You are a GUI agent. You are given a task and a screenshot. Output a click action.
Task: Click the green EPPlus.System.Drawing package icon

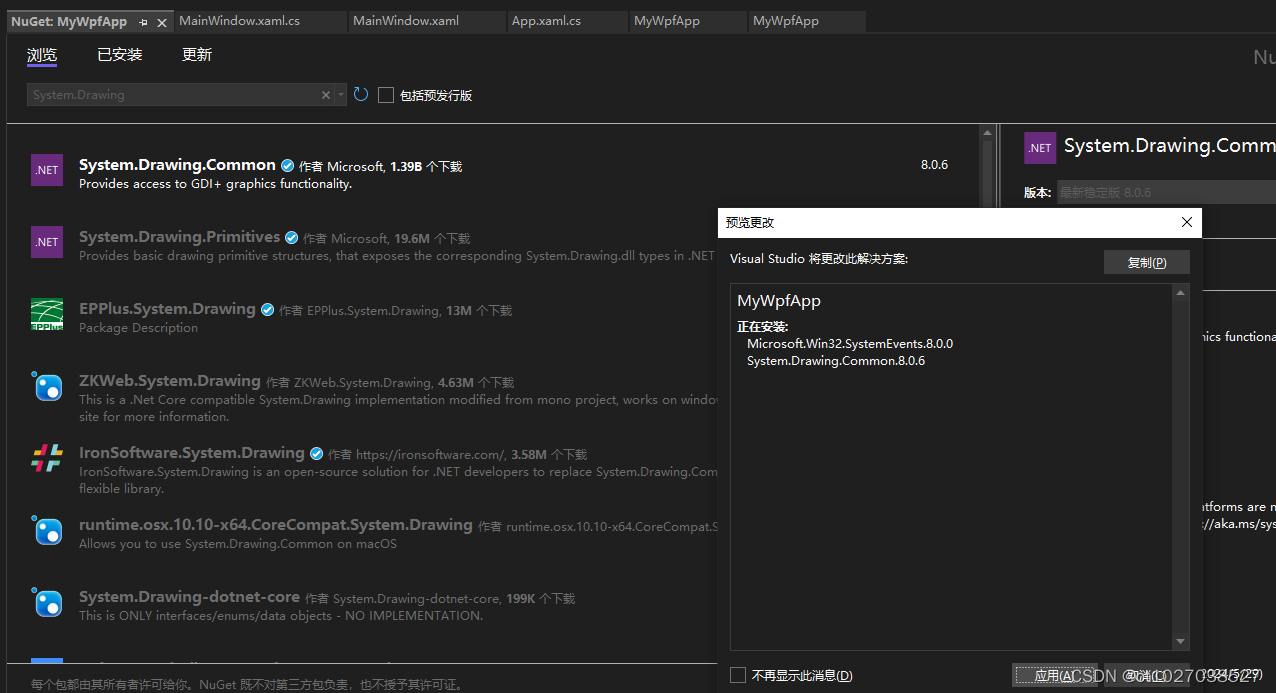(47, 314)
